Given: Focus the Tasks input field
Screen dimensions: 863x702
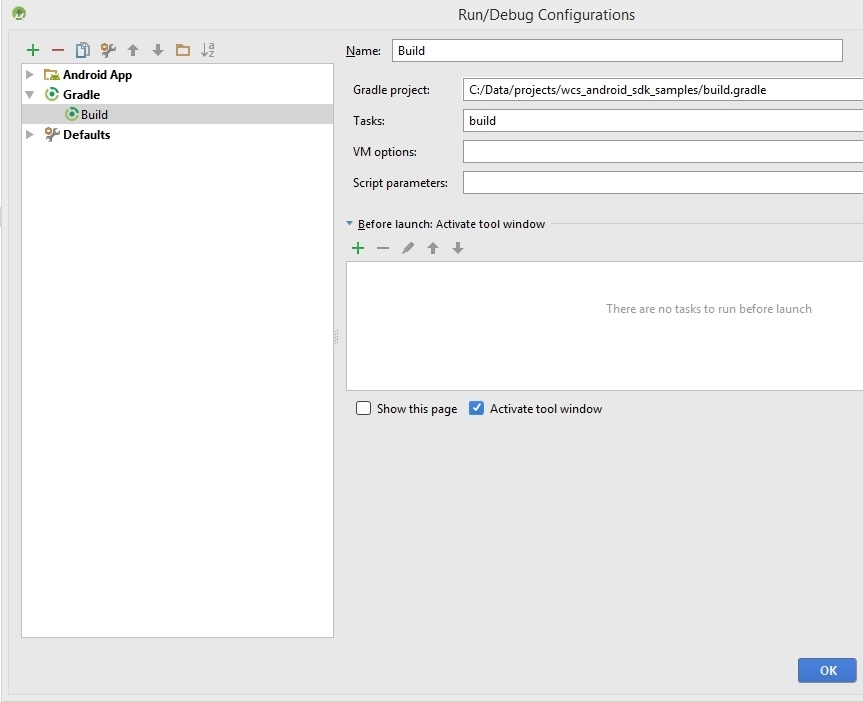Looking at the screenshot, I should pos(662,121).
